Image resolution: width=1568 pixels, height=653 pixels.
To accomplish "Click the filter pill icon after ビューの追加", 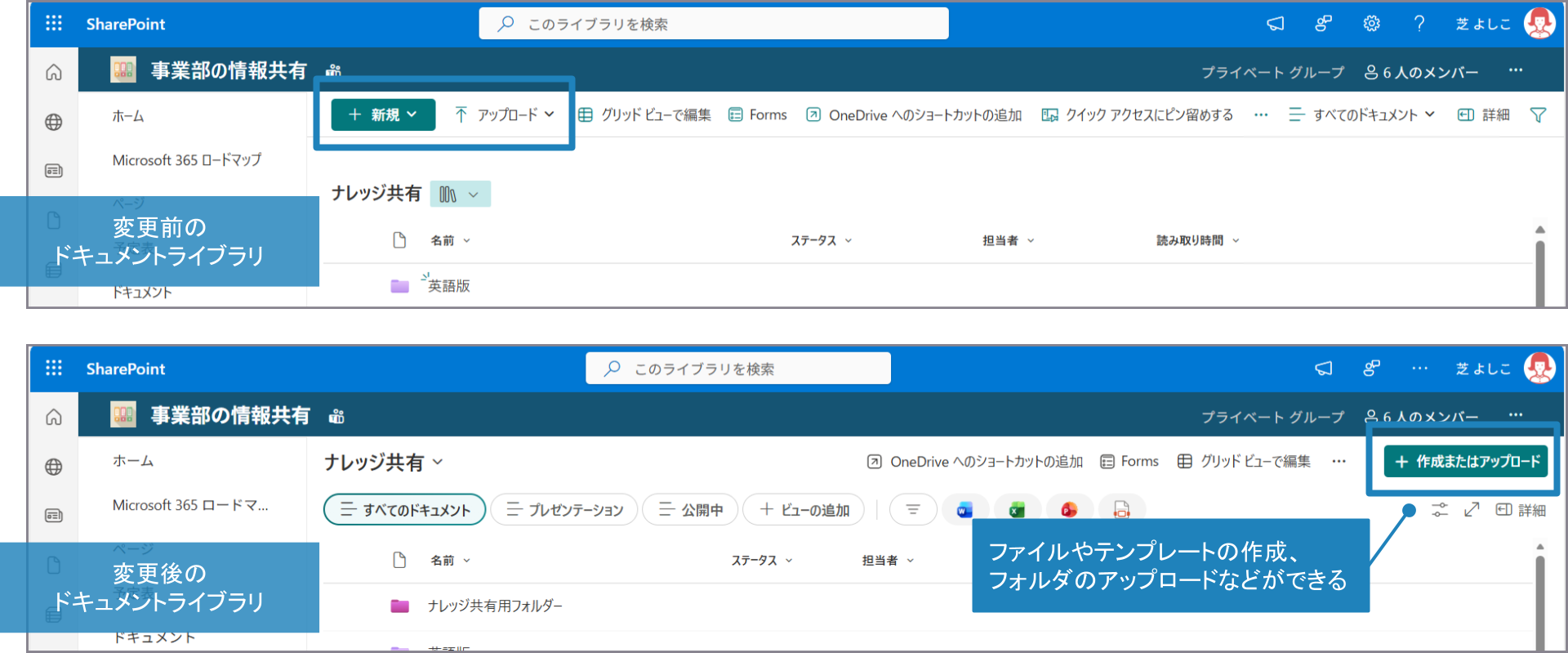I will (912, 510).
